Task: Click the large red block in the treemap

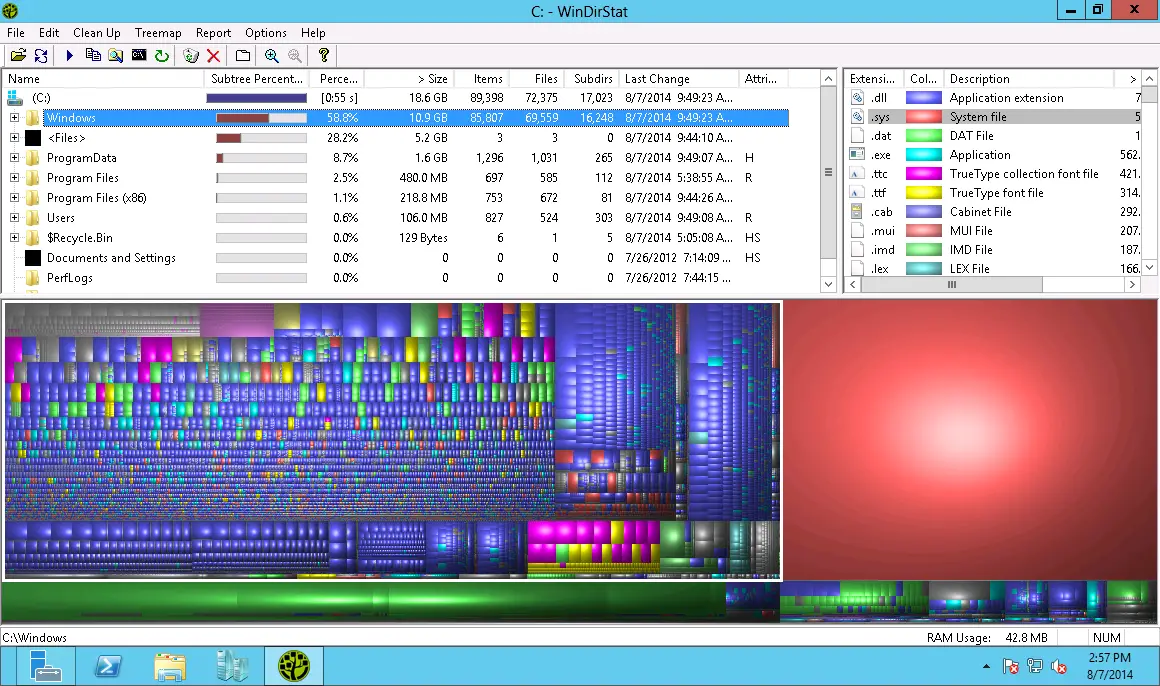Action: tap(970, 440)
